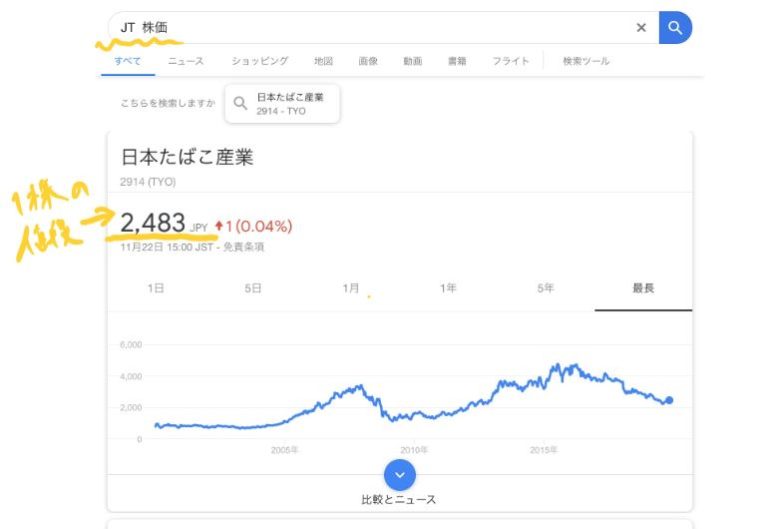
Task: Switch chart to 1月 range
Action: [x=350, y=288]
